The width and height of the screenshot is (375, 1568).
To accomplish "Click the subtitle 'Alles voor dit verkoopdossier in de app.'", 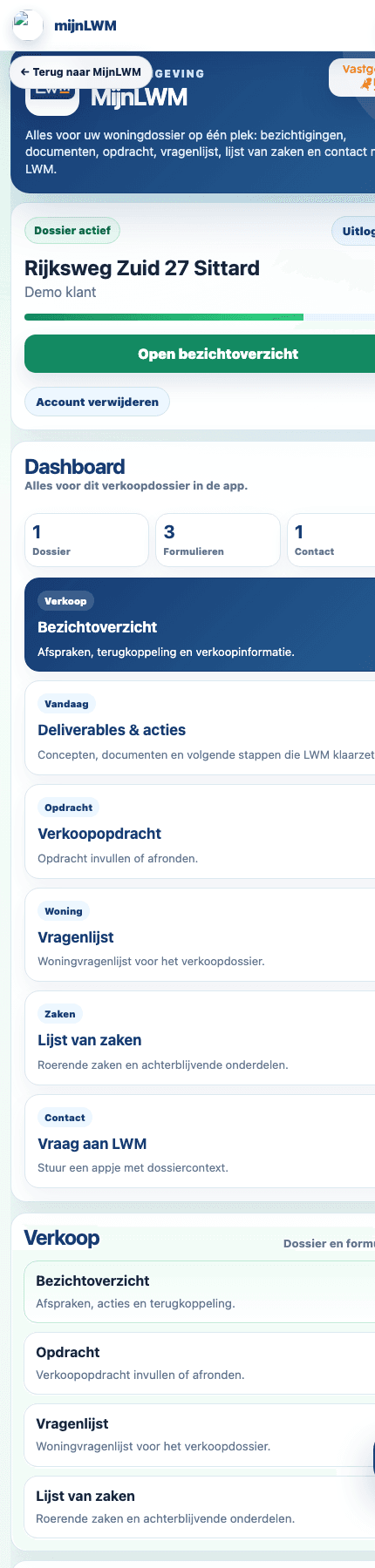I will [x=136, y=486].
